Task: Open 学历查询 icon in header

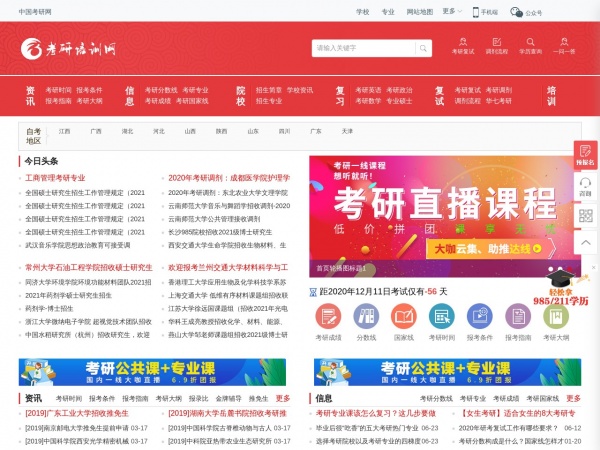Action: coord(530,44)
